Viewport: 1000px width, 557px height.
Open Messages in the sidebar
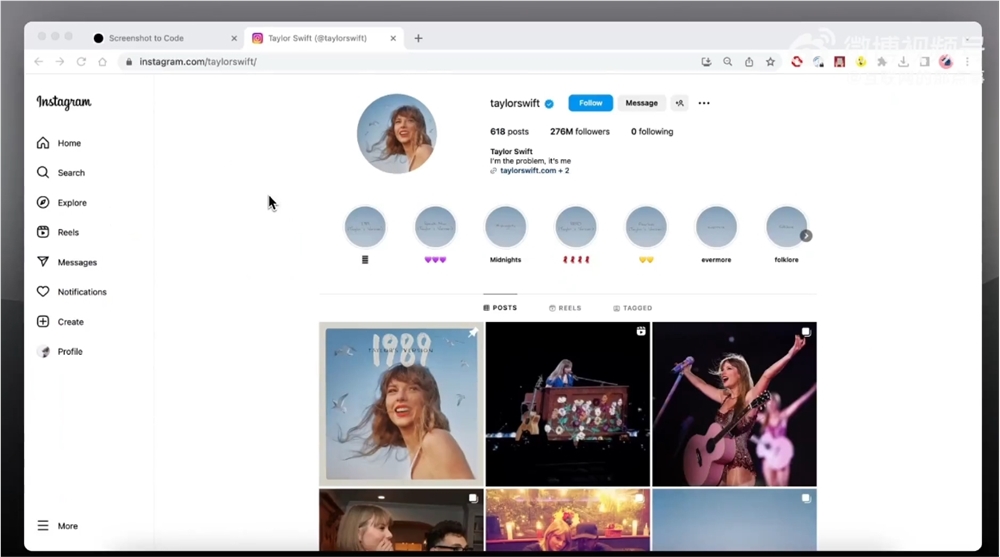[67, 262]
